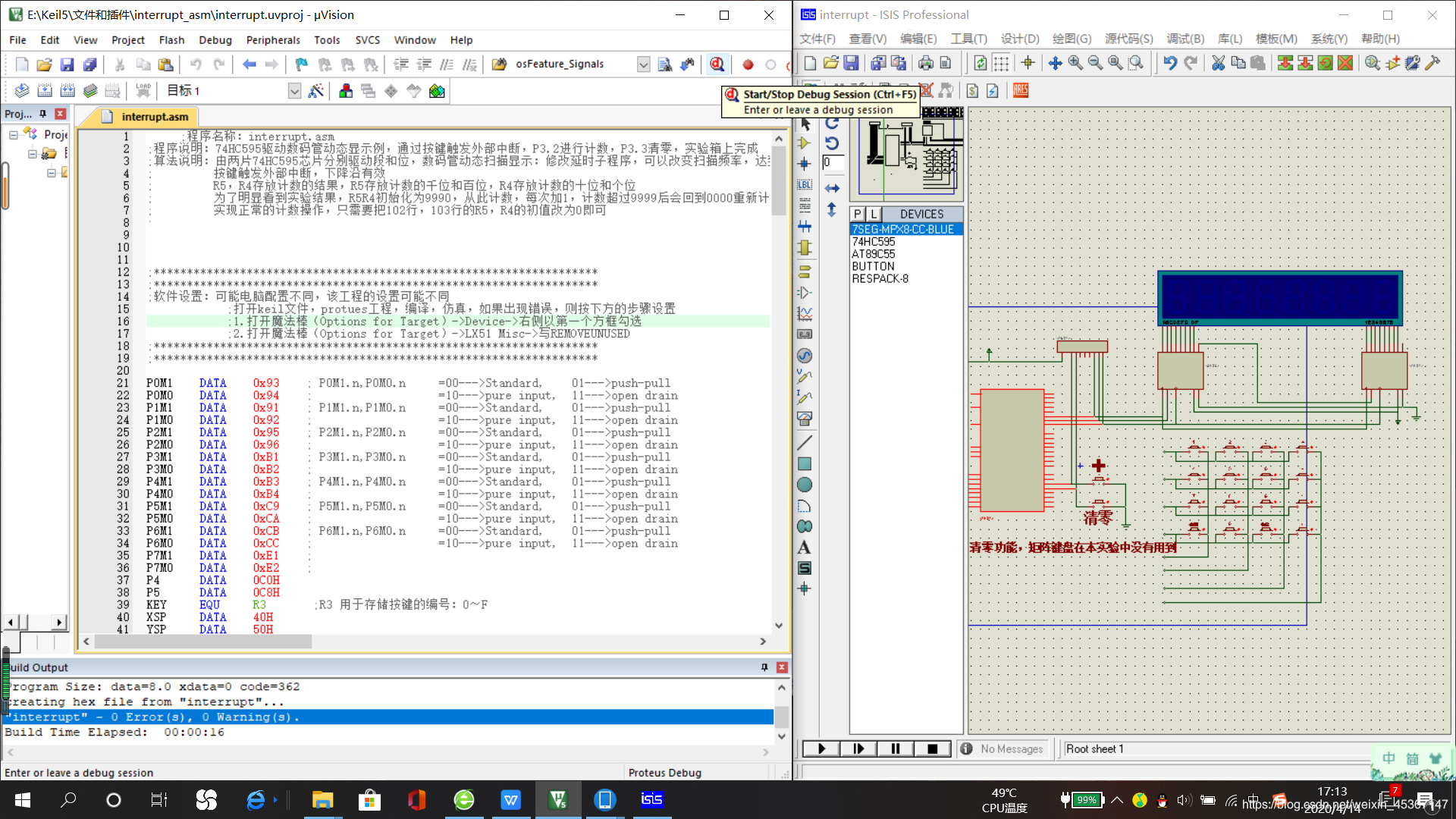Paste icon in Keil toolbar

(165, 64)
